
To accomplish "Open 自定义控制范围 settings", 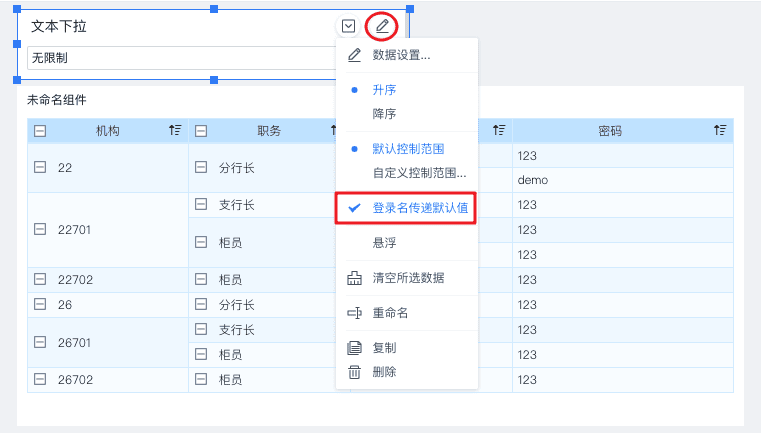I will (x=418, y=172).
